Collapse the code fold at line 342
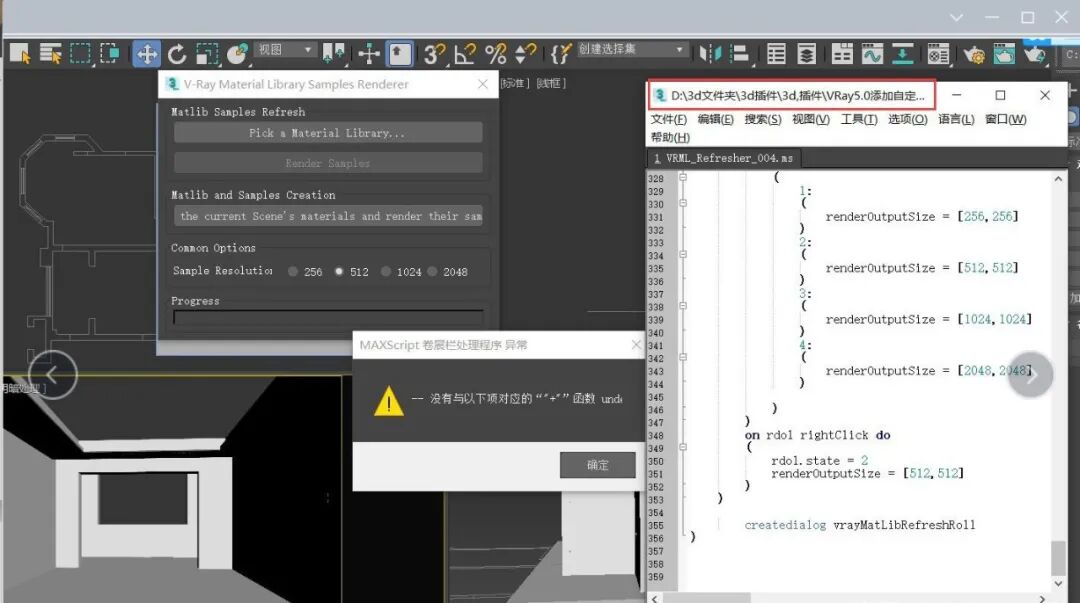 coord(683,357)
